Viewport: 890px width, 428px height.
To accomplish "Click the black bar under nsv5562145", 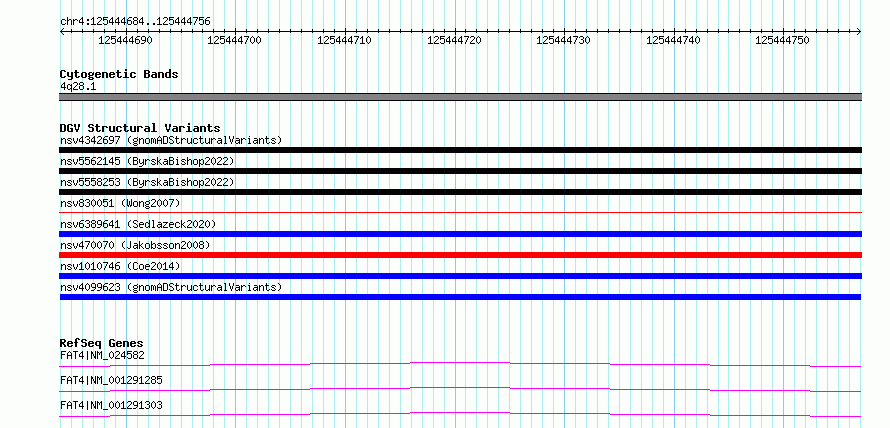I will [x=460, y=171].
